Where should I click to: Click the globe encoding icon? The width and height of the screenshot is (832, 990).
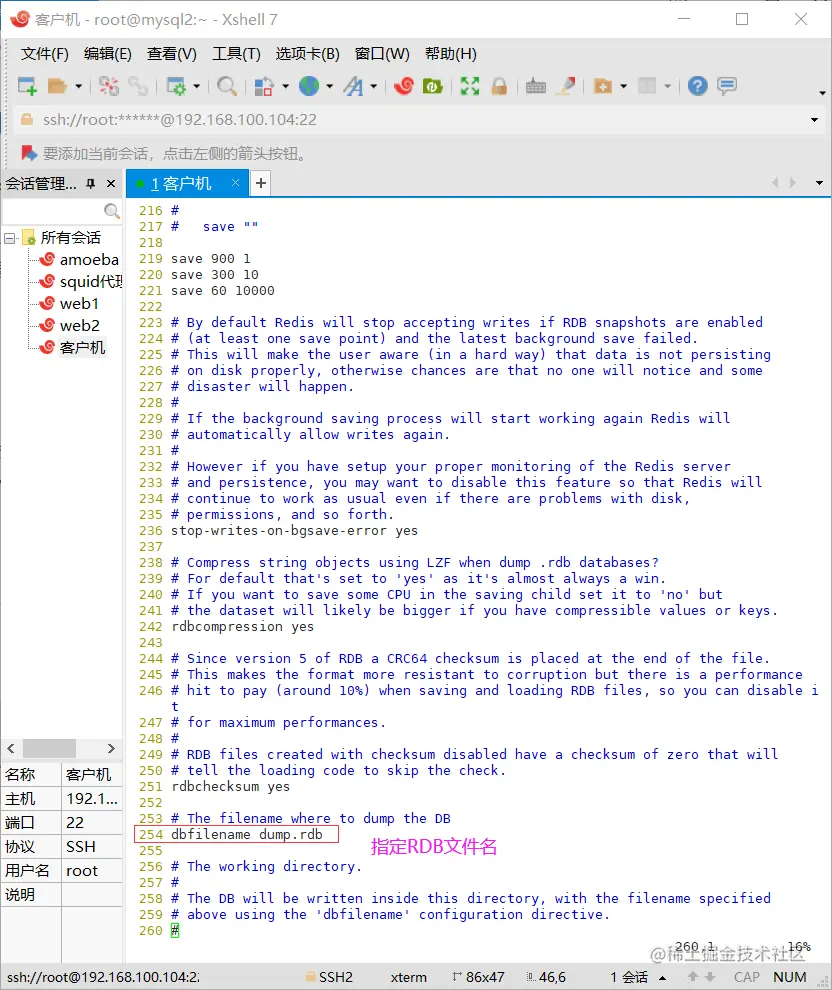(x=309, y=86)
